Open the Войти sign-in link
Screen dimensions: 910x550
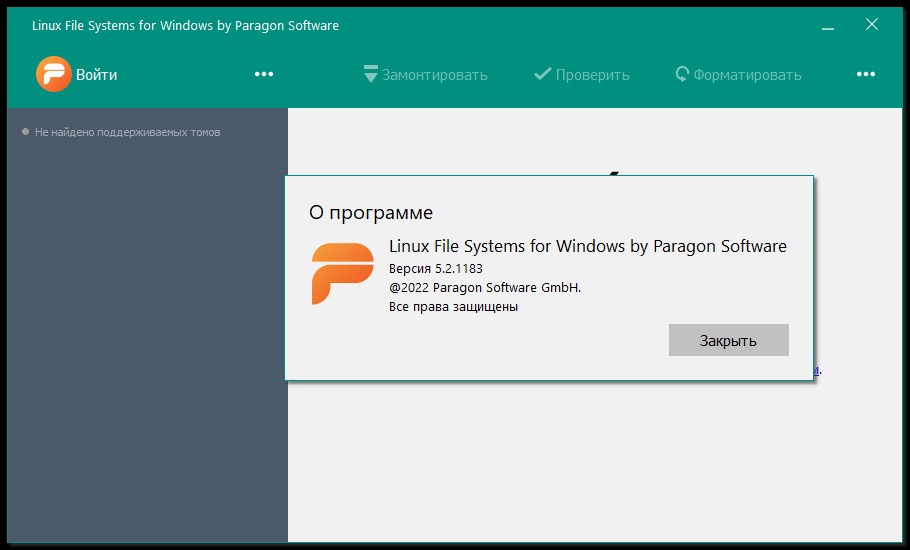96,75
